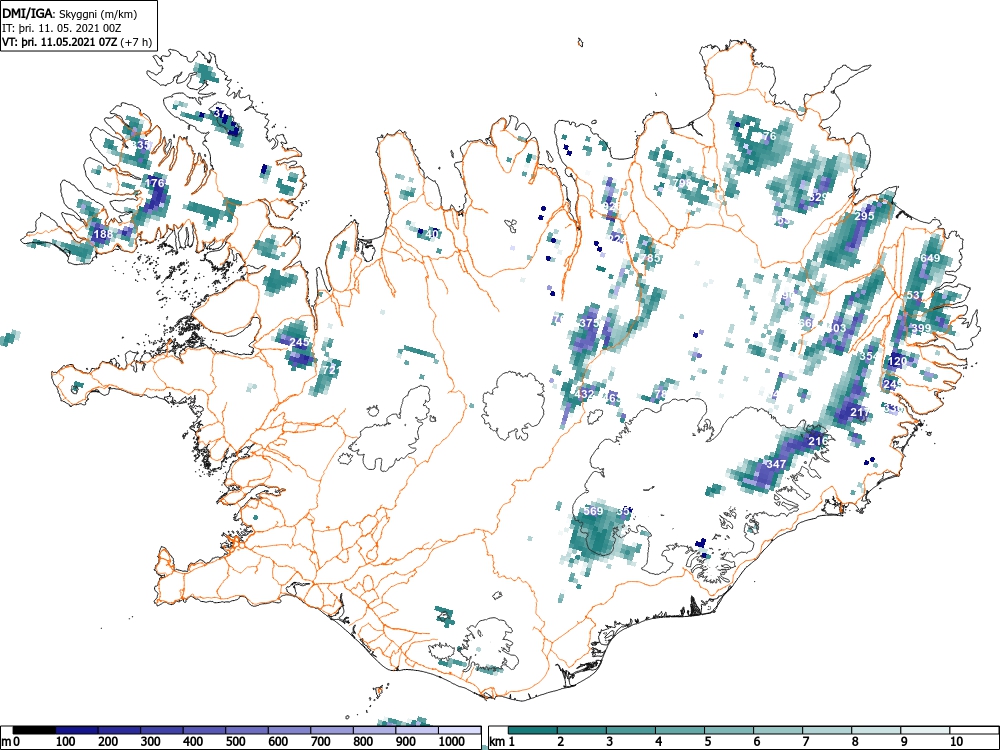This screenshot has width=1000, height=750.
Task: Click the dark blue swatch between 100 and 200
Action: pyautogui.click(x=77, y=730)
